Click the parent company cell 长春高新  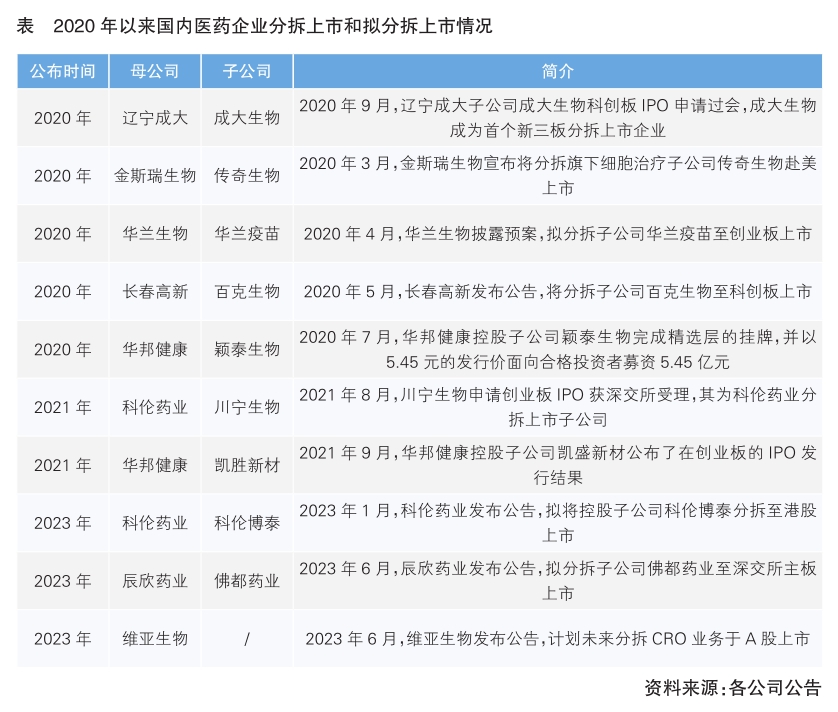point(154,291)
